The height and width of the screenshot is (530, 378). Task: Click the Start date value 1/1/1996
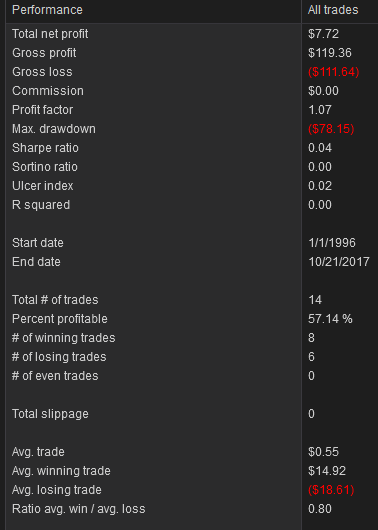click(332, 243)
